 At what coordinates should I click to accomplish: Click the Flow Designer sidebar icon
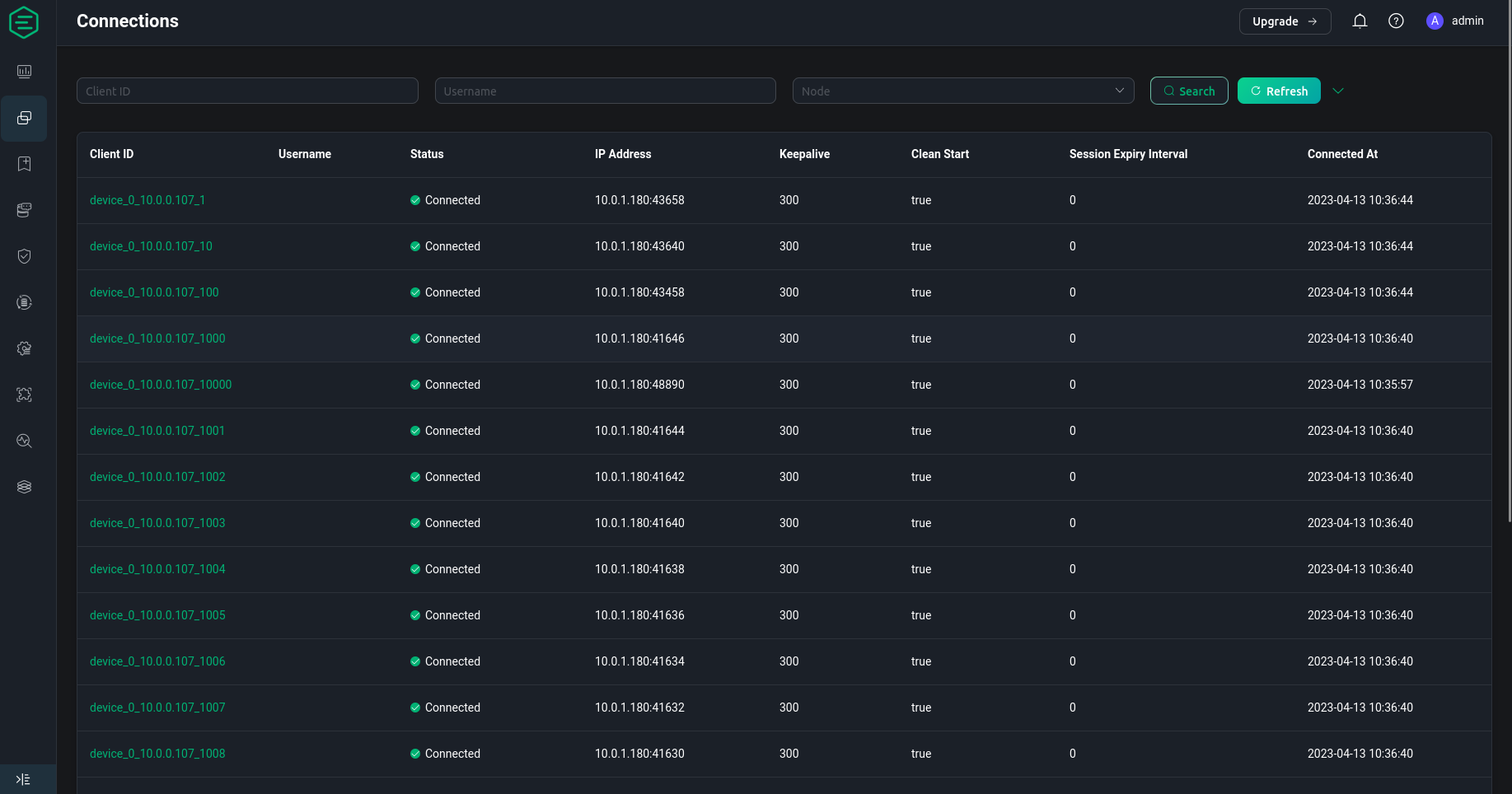(24, 395)
